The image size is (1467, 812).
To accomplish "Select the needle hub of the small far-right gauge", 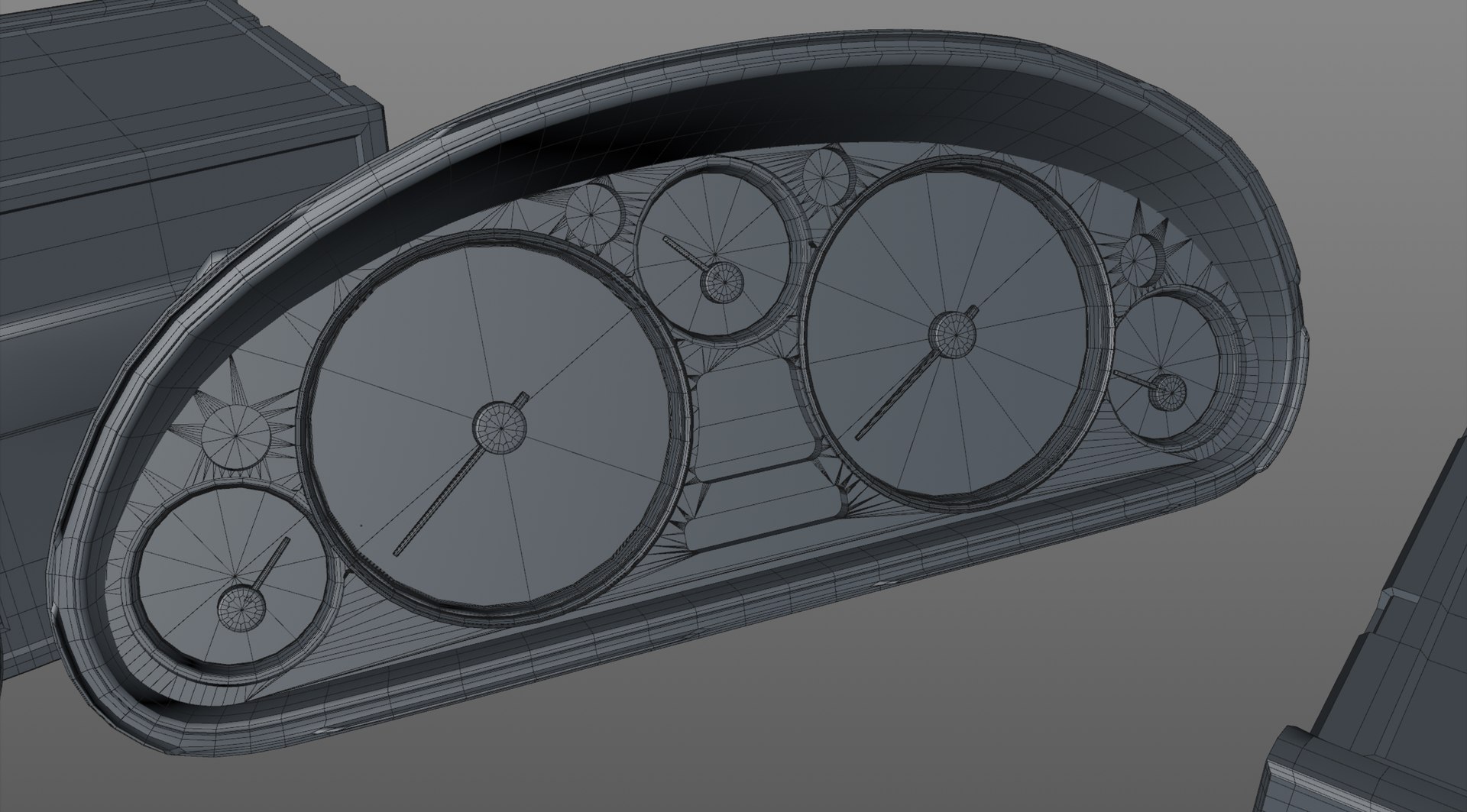I will coord(1168,392).
